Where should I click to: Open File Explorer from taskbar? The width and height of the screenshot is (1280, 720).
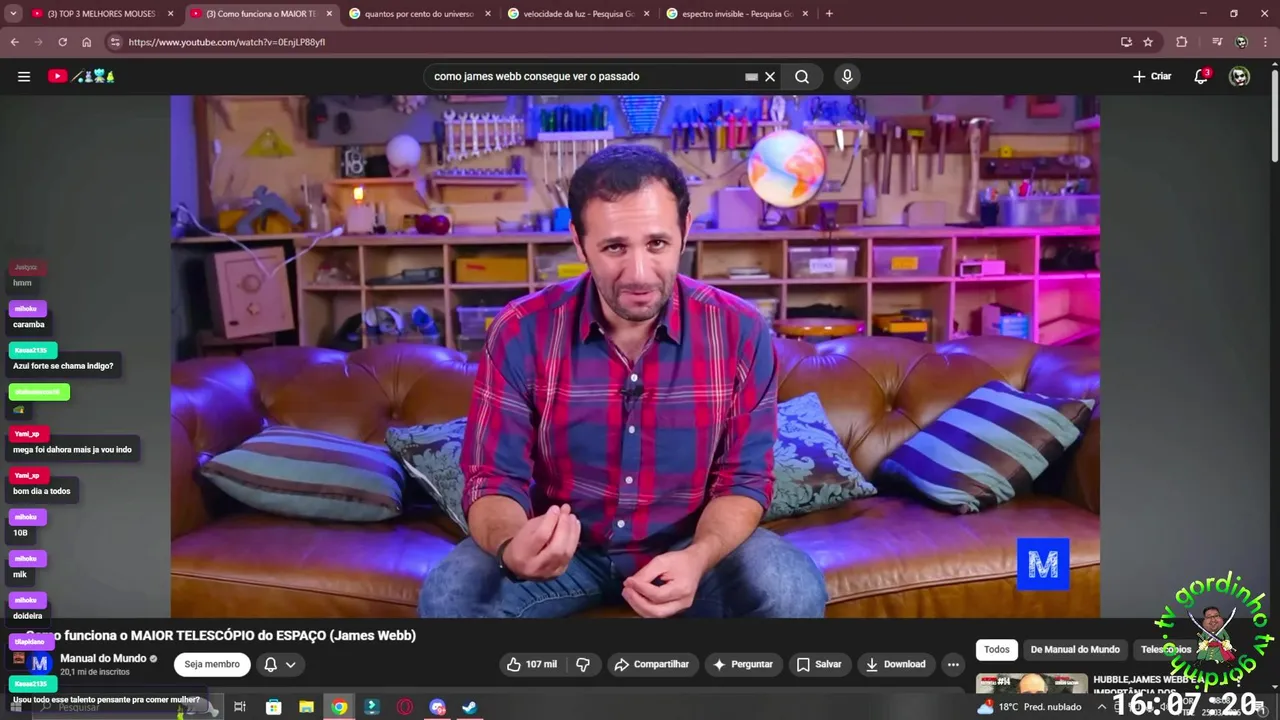click(306, 707)
